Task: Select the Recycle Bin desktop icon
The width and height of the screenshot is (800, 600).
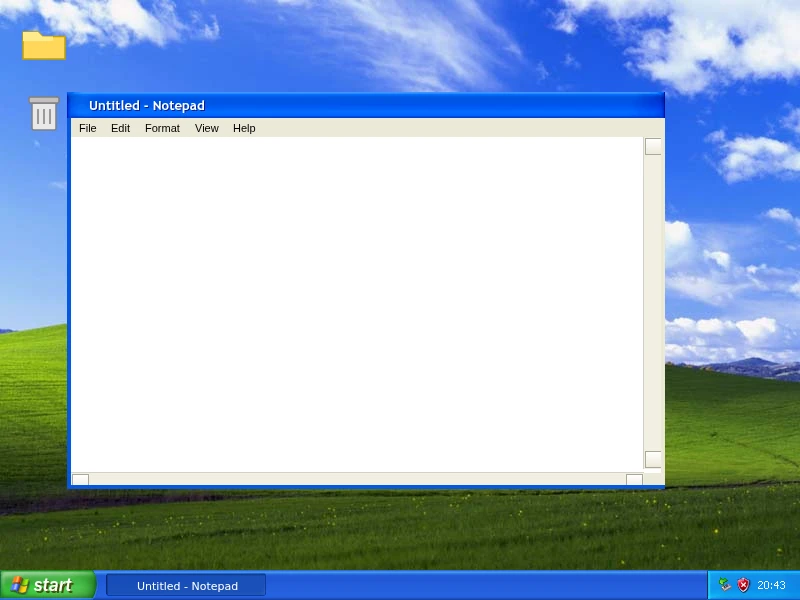Action: [44, 113]
